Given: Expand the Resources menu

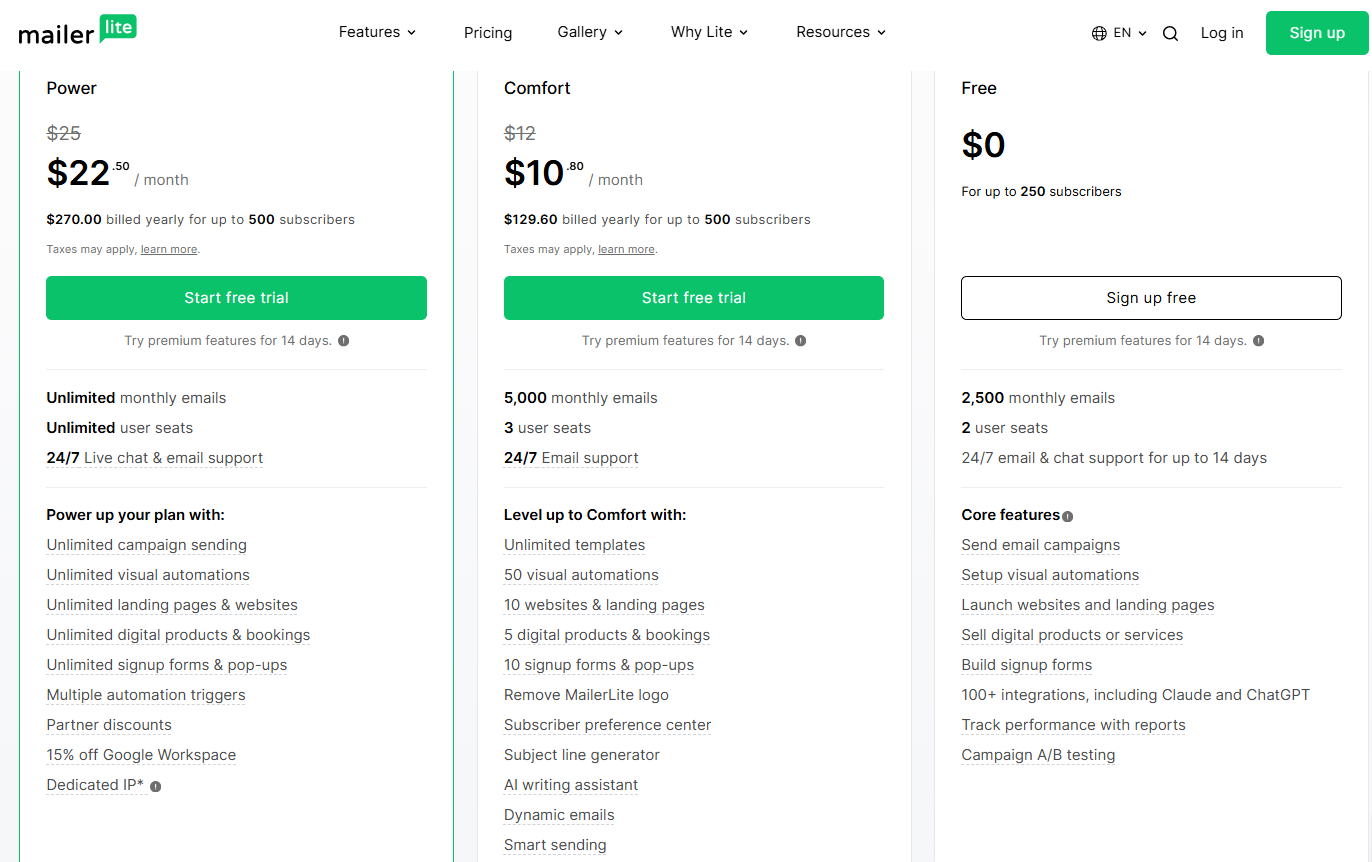Looking at the screenshot, I should click(841, 32).
